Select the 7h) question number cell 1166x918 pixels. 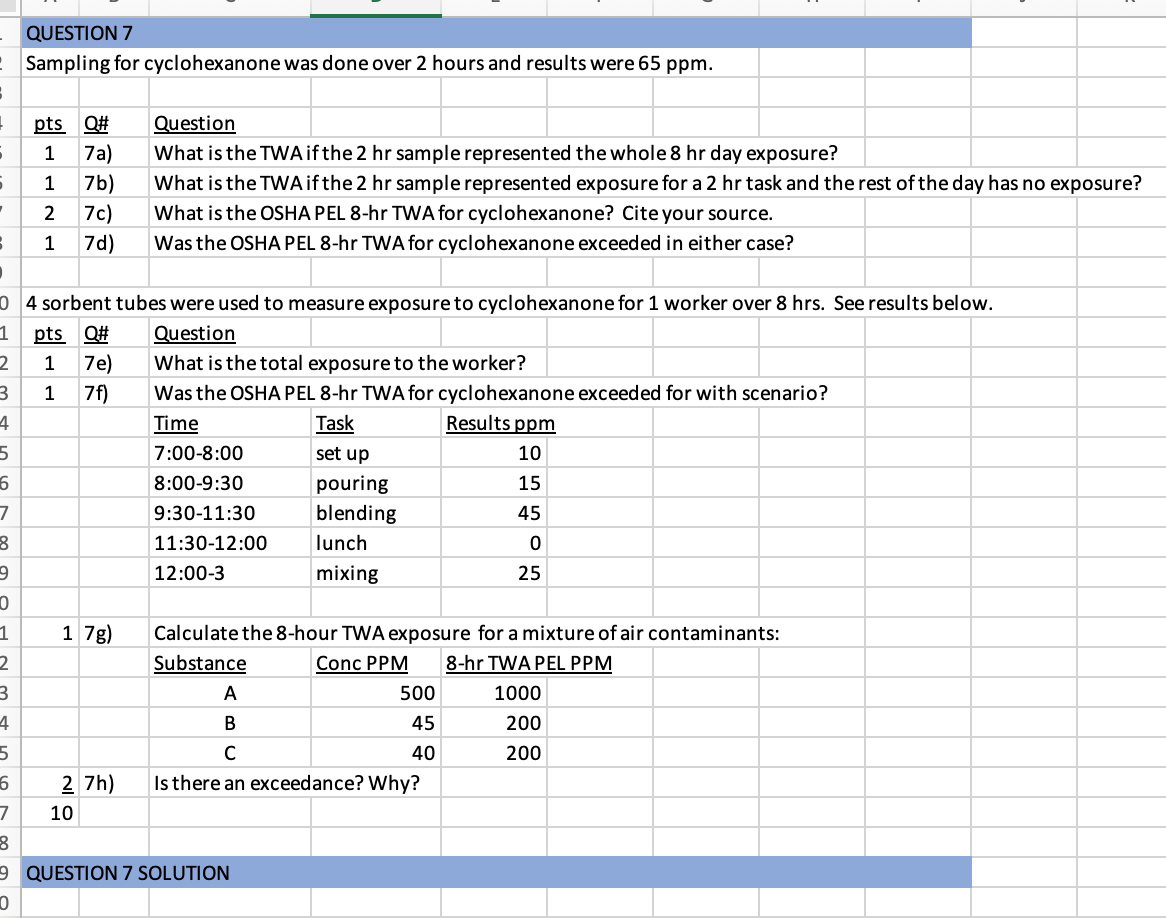(x=114, y=783)
